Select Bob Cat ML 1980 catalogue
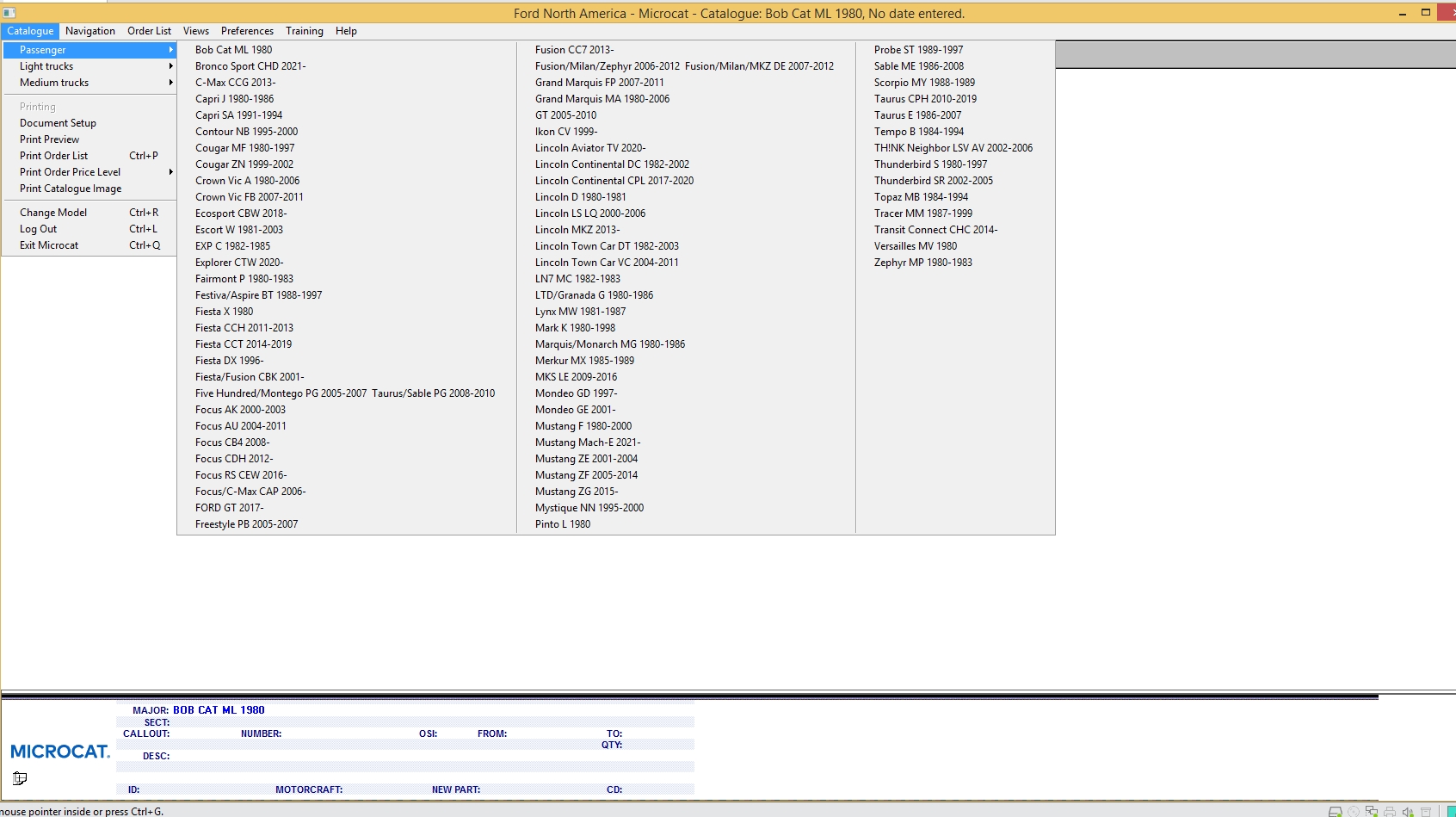The height and width of the screenshot is (817, 1456). [x=233, y=50]
